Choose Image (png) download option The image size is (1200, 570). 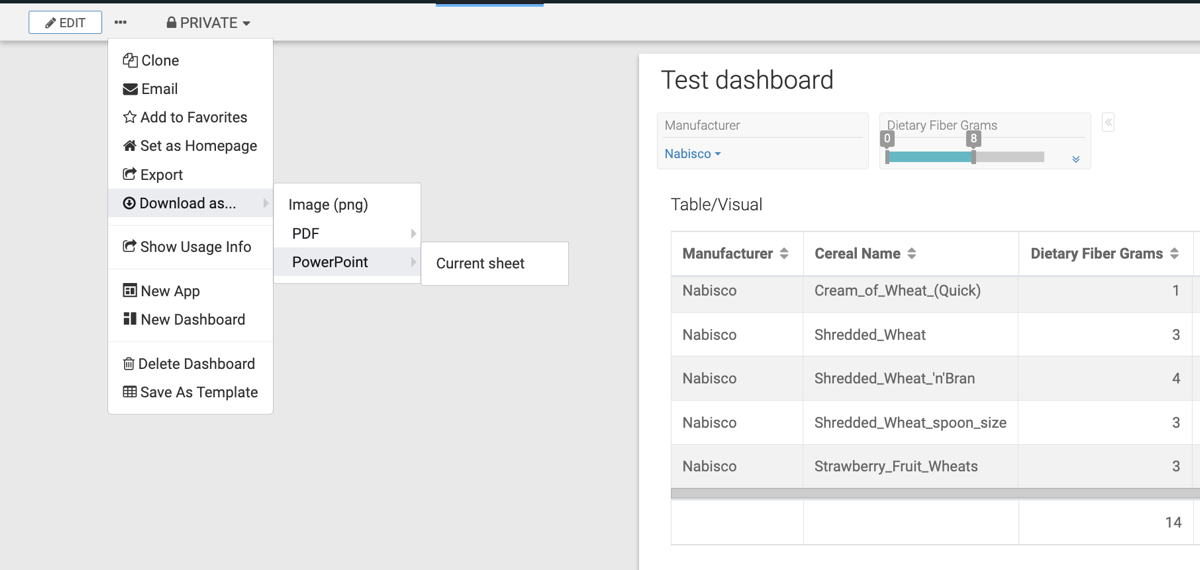[x=328, y=205]
